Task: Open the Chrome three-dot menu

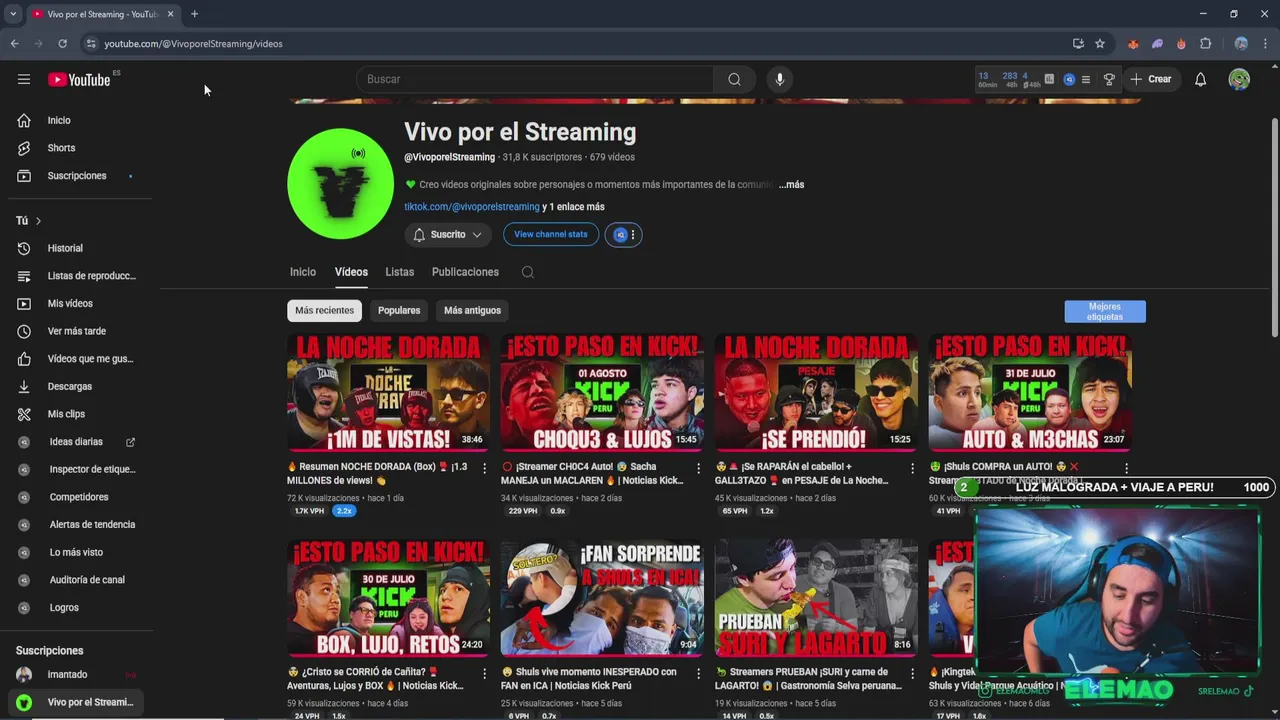Action: click(1265, 43)
